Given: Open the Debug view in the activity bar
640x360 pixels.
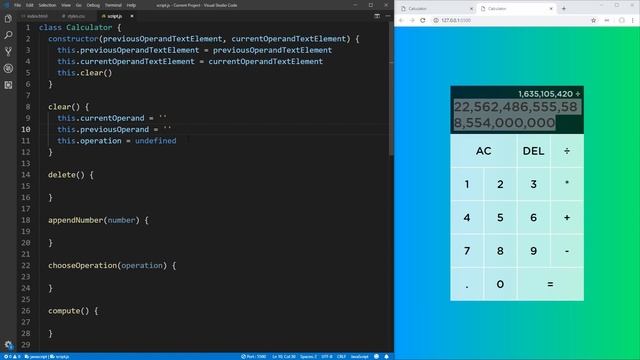Looking at the screenshot, I should point(8,68).
